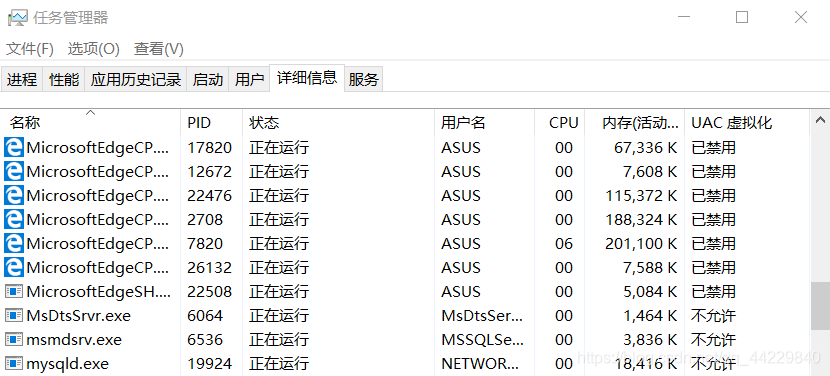
Task: Click the mysqld.exe process icon
Action: pyautogui.click(x=14, y=364)
